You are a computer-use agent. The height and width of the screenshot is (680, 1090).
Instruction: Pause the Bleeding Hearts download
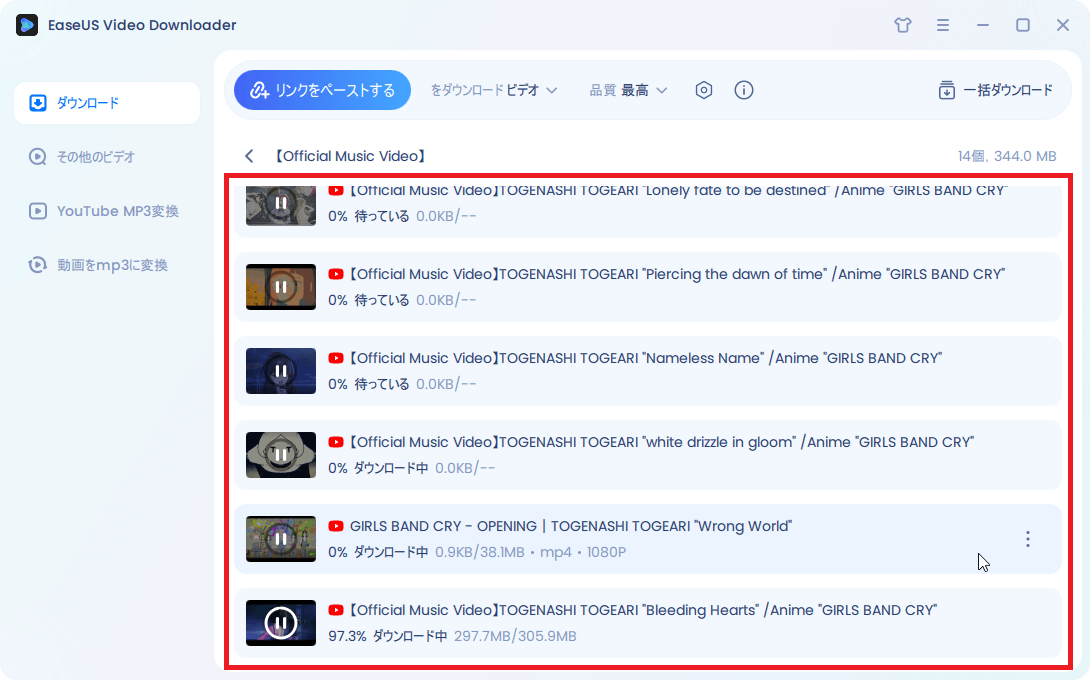click(281, 623)
